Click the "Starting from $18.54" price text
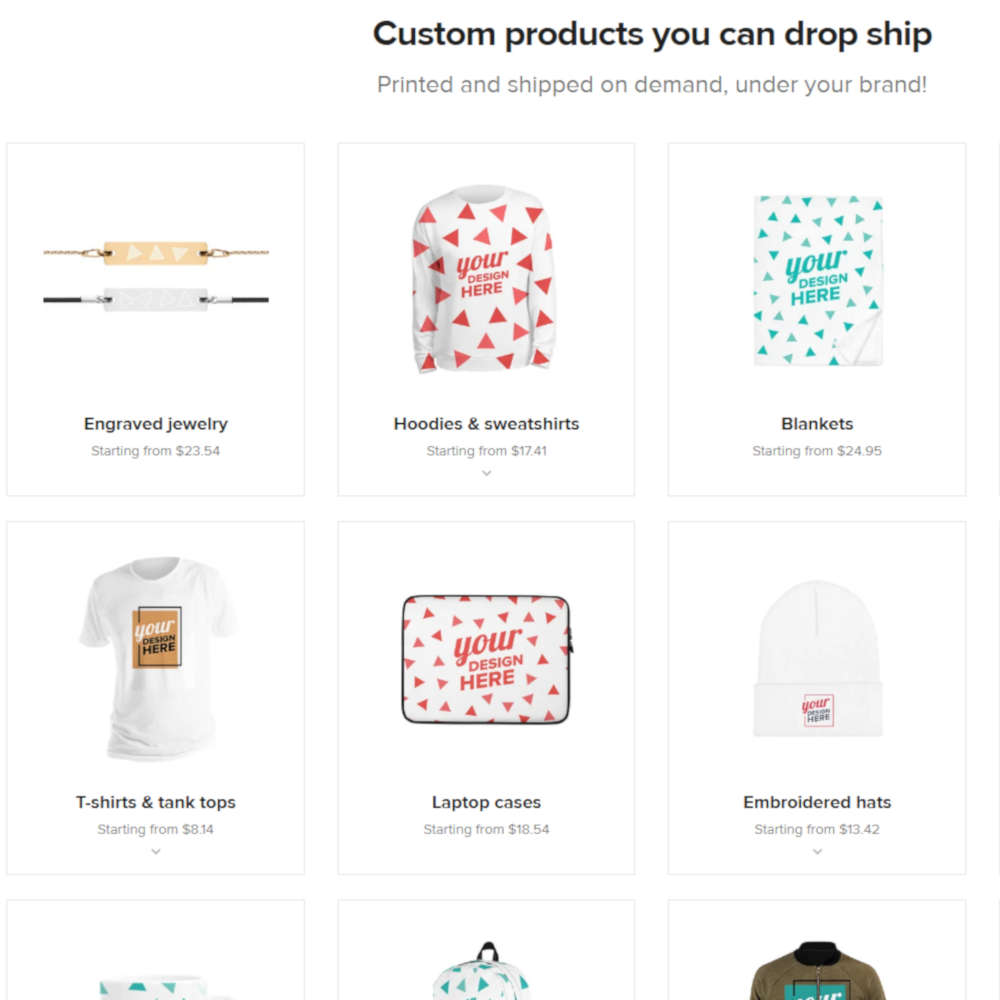The width and height of the screenshot is (1000, 1000). coord(486,829)
